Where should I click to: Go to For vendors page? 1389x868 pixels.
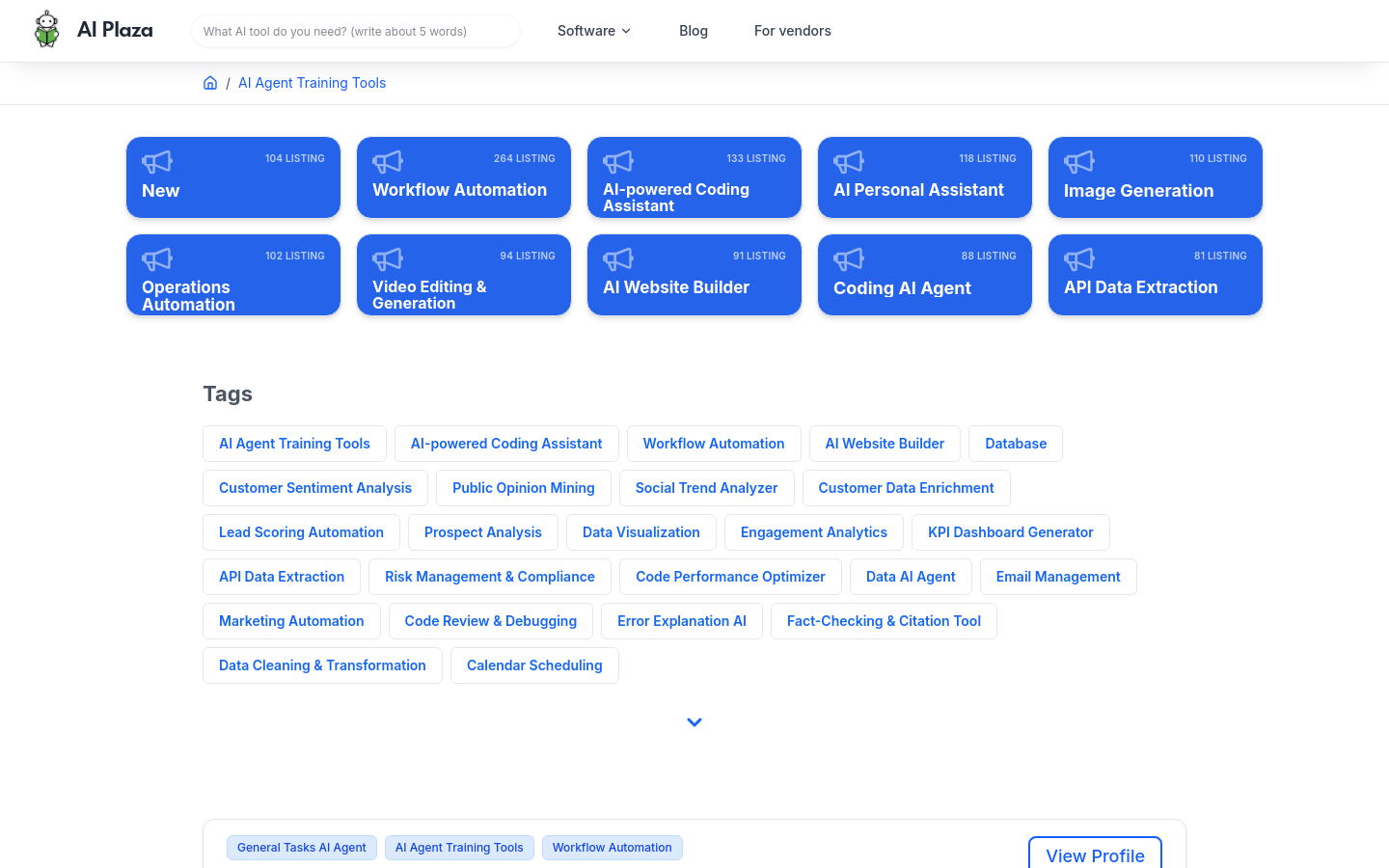pyautogui.click(x=793, y=31)
